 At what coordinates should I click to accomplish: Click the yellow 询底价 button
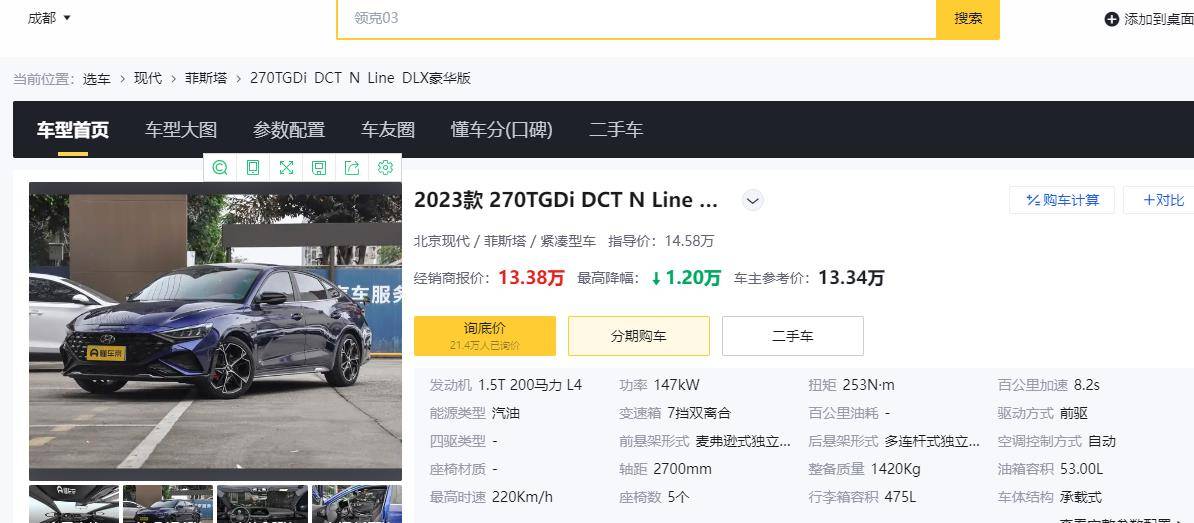[485, 336]
